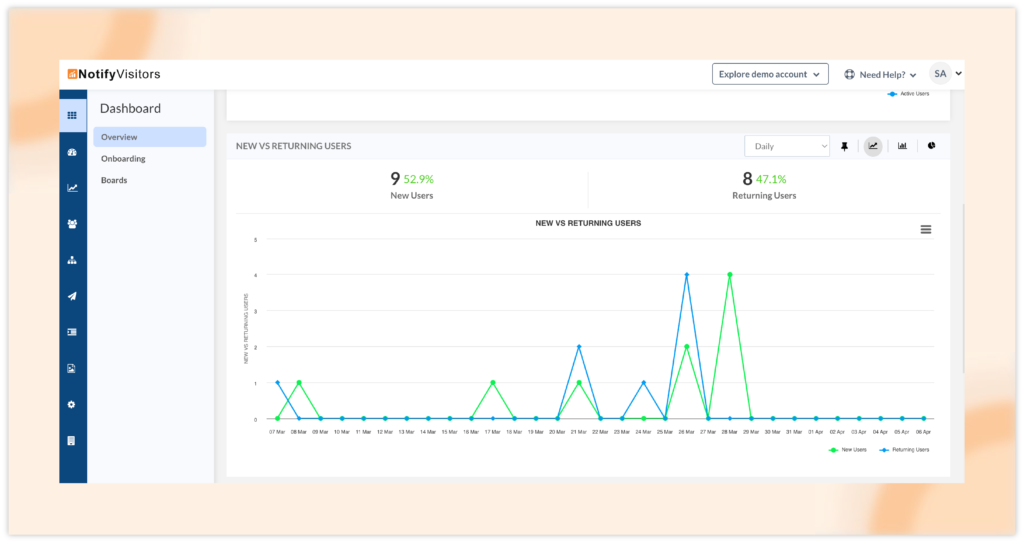Toggle Active Users legend in upper chart

click(908, 93)
